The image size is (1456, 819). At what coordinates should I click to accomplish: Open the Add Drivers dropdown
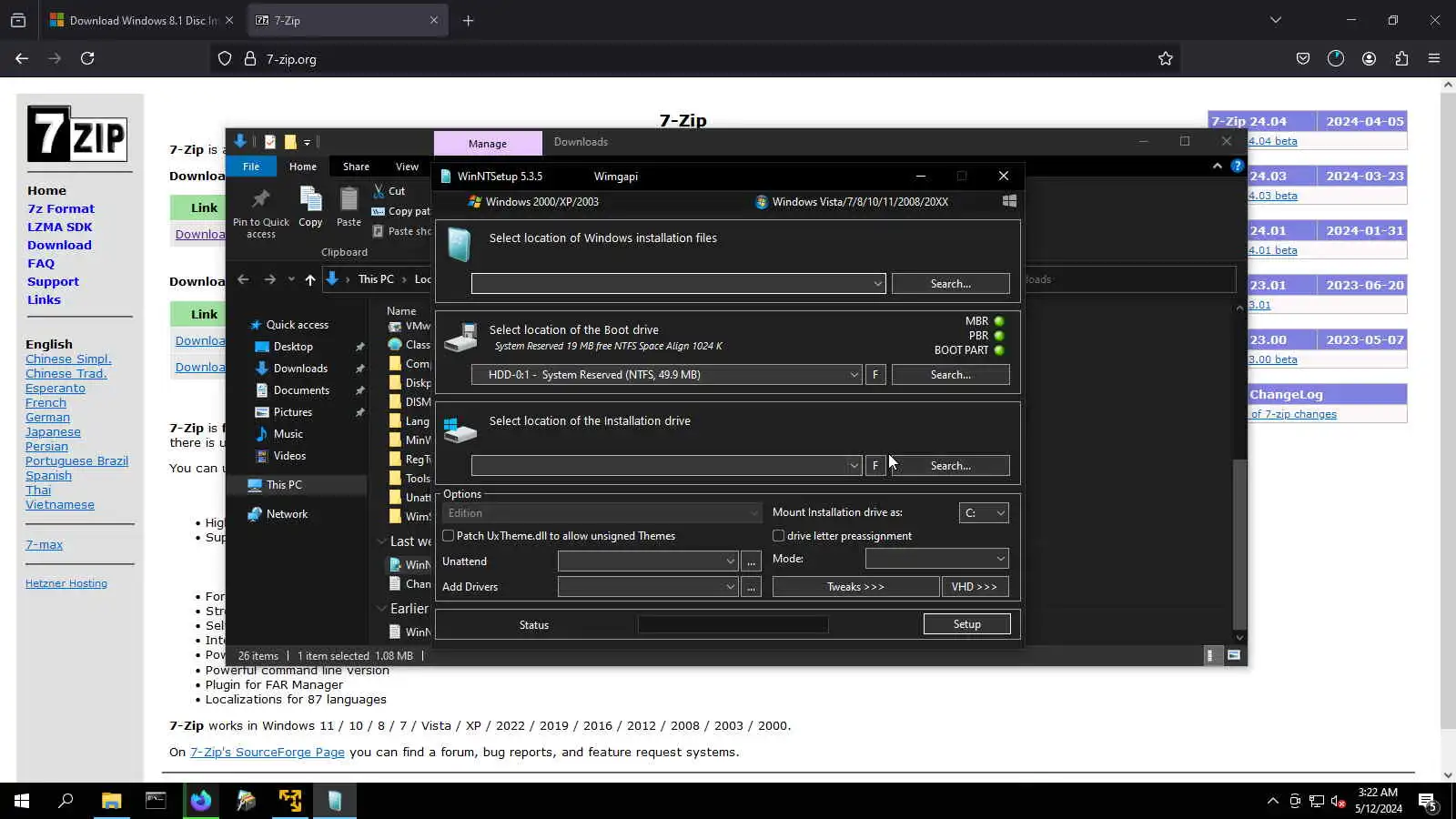[x=647, y=587]
